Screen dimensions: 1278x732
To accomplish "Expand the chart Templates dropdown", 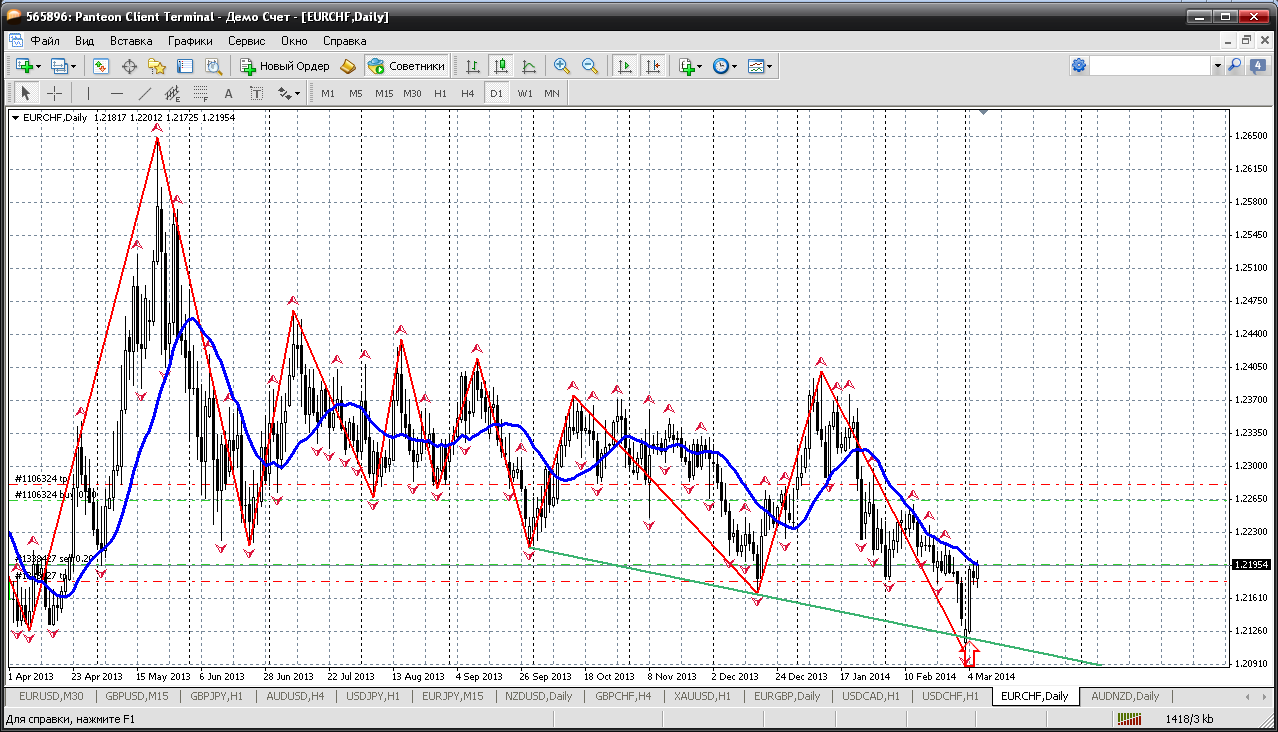I will click(770, 66).
